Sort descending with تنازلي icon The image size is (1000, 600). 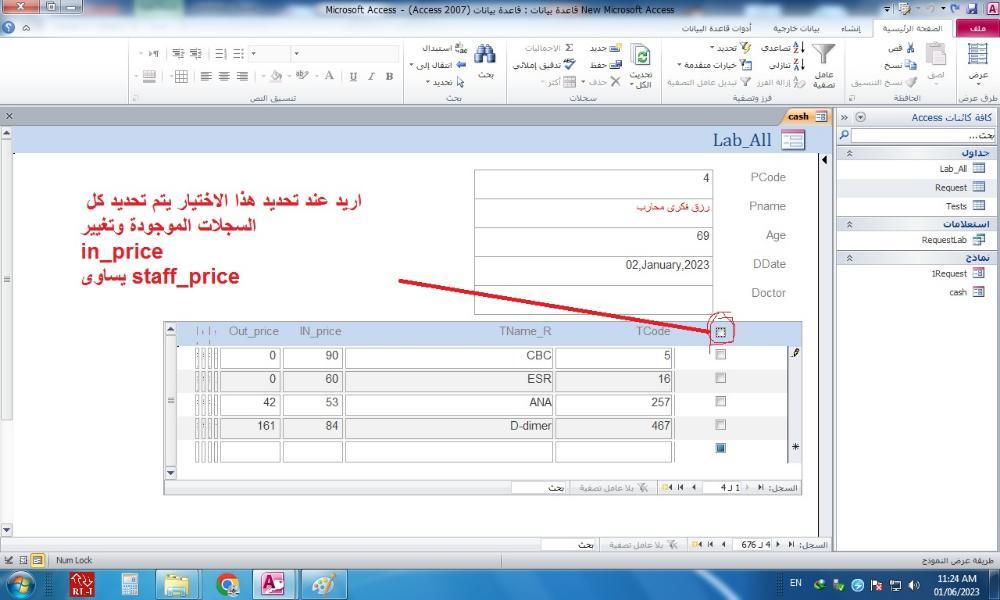798,65
